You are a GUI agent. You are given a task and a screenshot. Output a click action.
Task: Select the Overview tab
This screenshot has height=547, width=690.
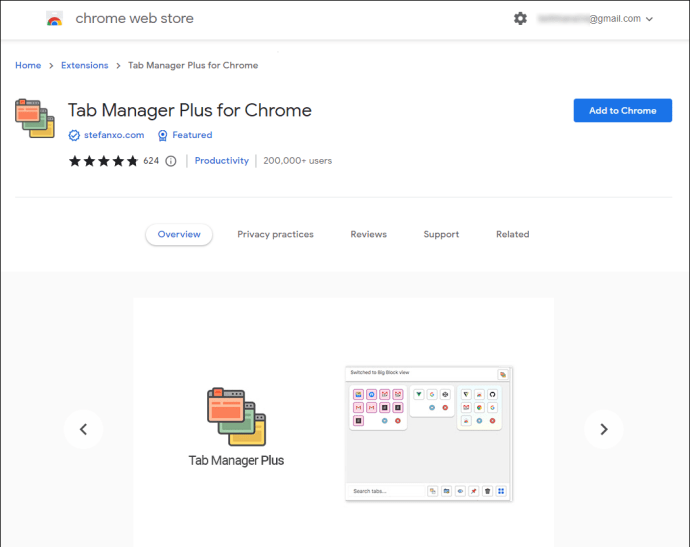click(x=179, y=235)
